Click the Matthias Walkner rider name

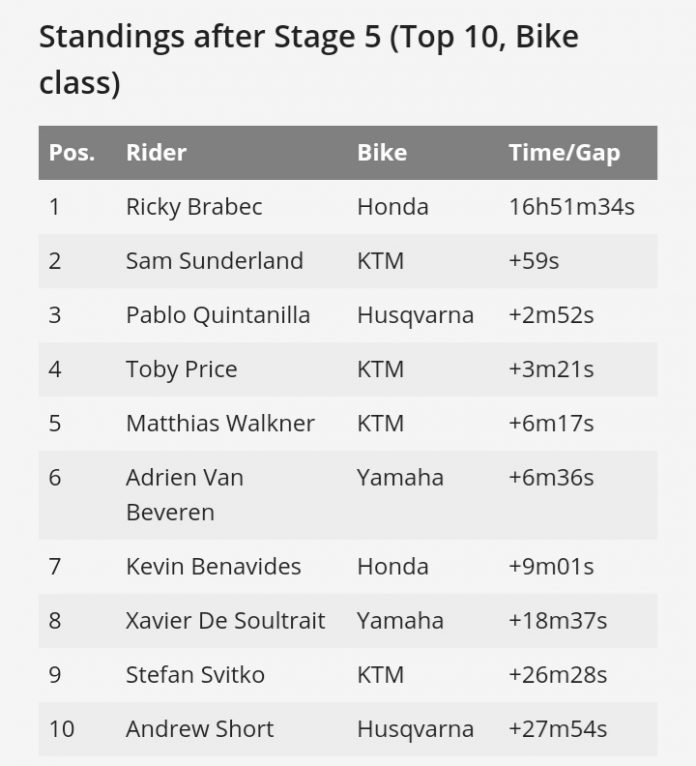(x=220, y=423)
